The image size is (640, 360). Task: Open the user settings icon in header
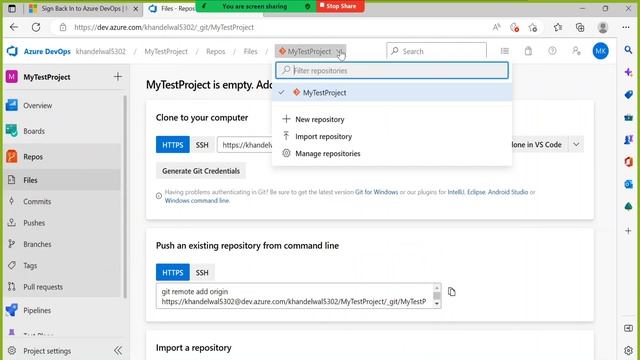pyautogui.click(x=576, y=51)
